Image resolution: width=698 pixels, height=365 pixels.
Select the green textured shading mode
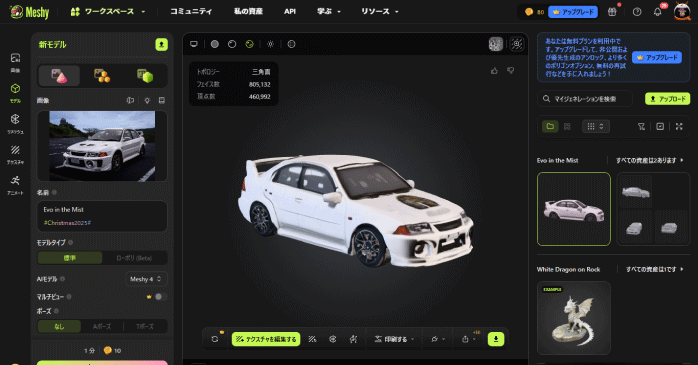click(249, 44)
